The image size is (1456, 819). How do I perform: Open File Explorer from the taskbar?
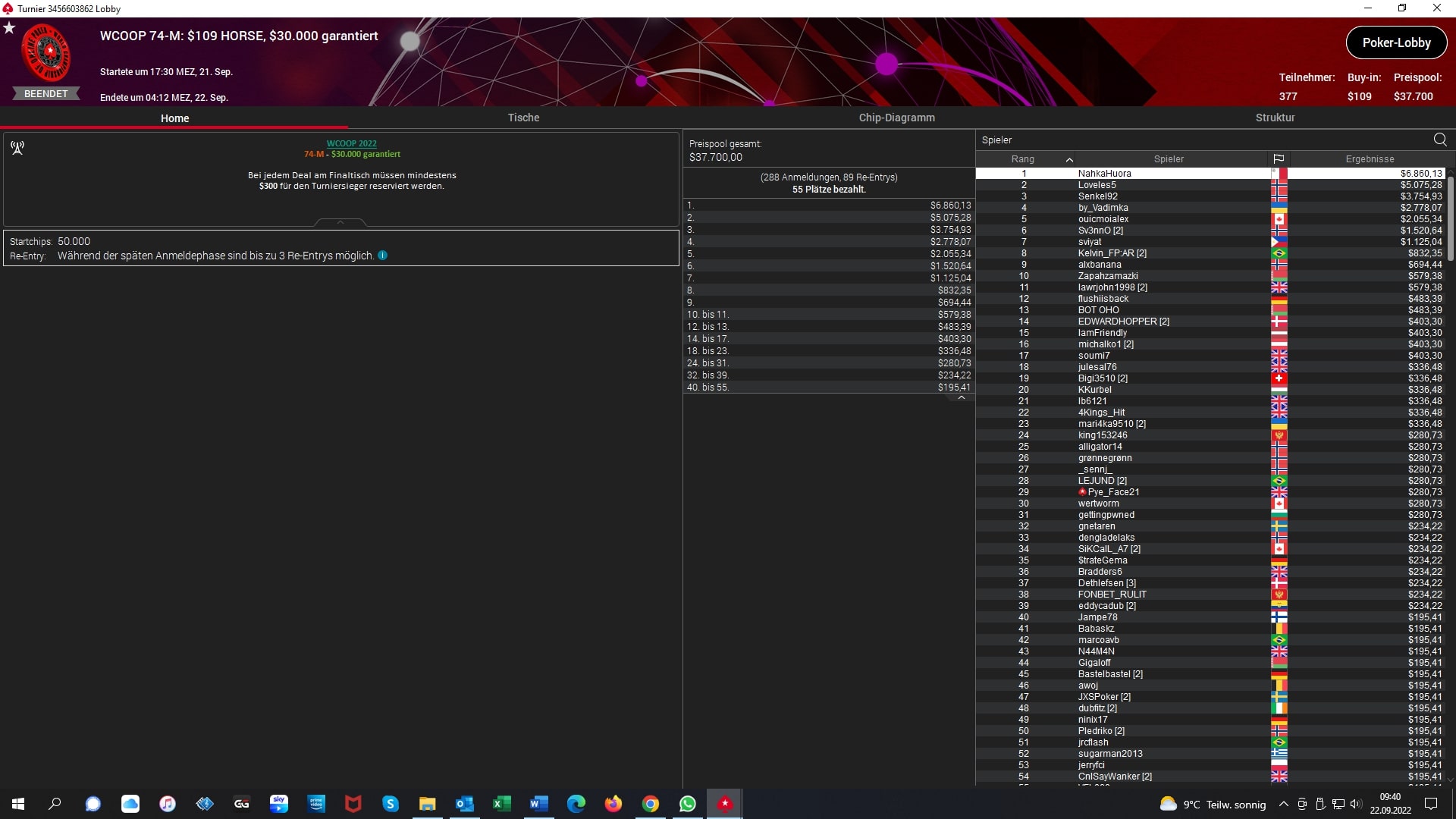428,804
